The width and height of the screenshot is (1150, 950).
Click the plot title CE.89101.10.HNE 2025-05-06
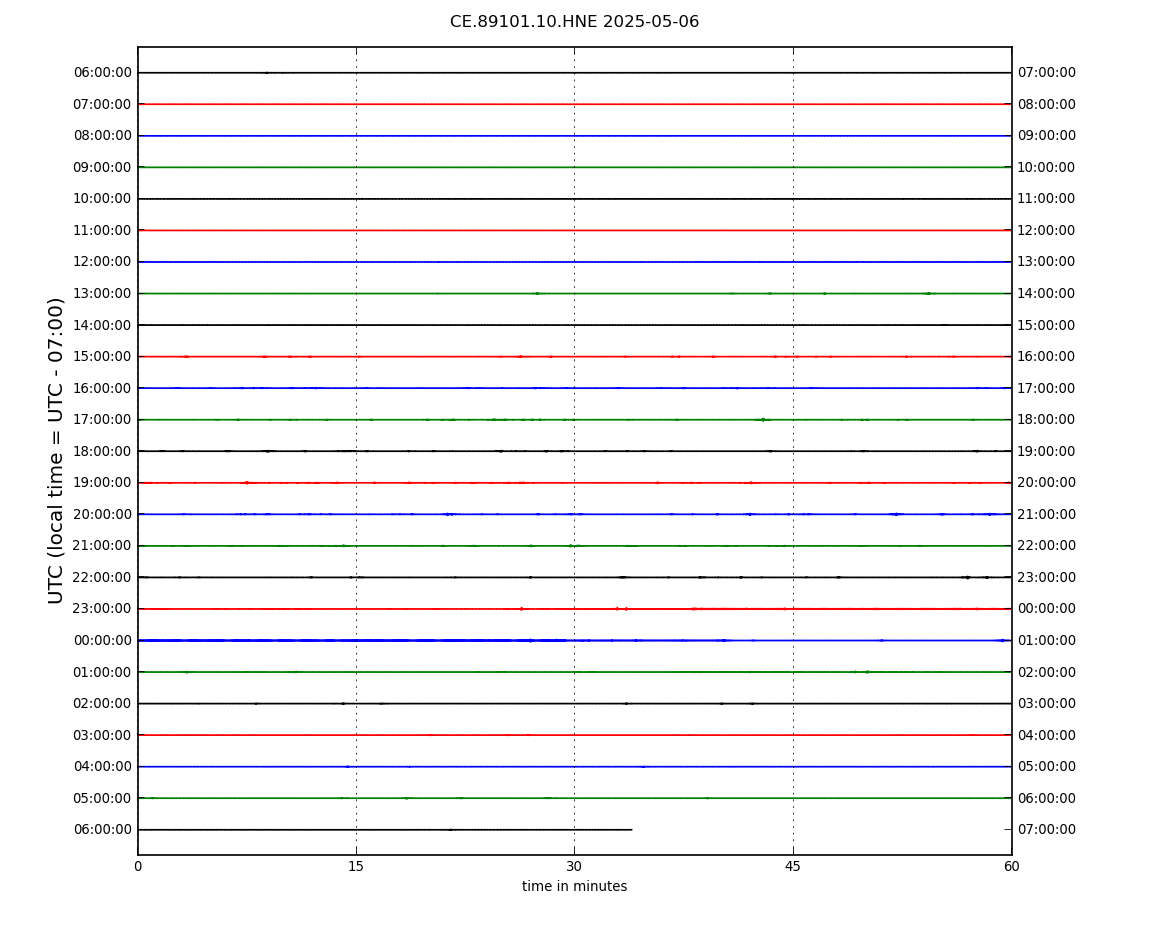point(574,22)
